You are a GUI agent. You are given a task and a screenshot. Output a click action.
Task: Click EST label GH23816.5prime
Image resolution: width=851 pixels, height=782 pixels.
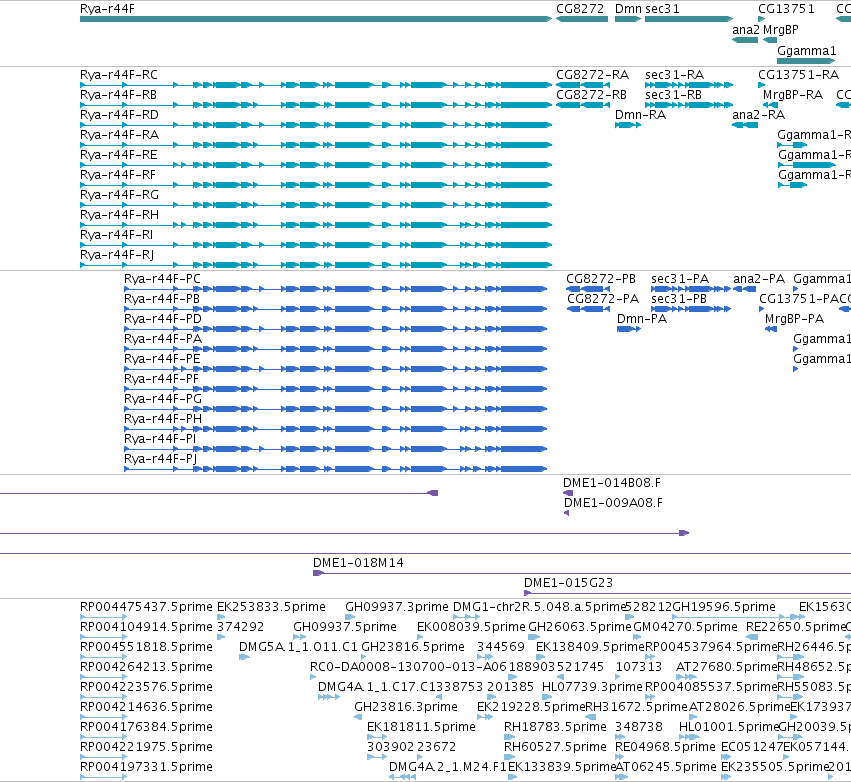click(412, 647)
